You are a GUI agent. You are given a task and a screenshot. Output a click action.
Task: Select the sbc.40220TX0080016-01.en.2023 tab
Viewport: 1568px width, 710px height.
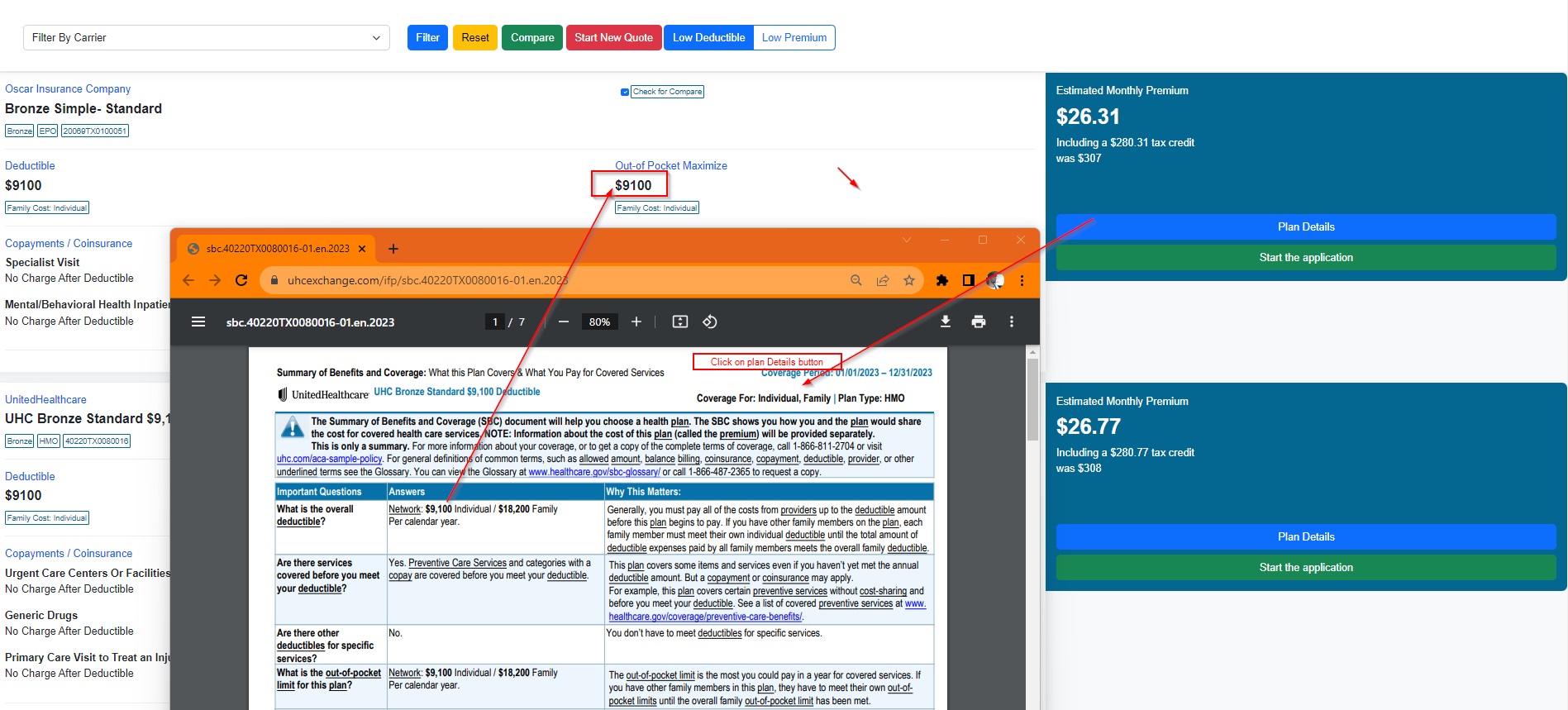tap(278, 248)
